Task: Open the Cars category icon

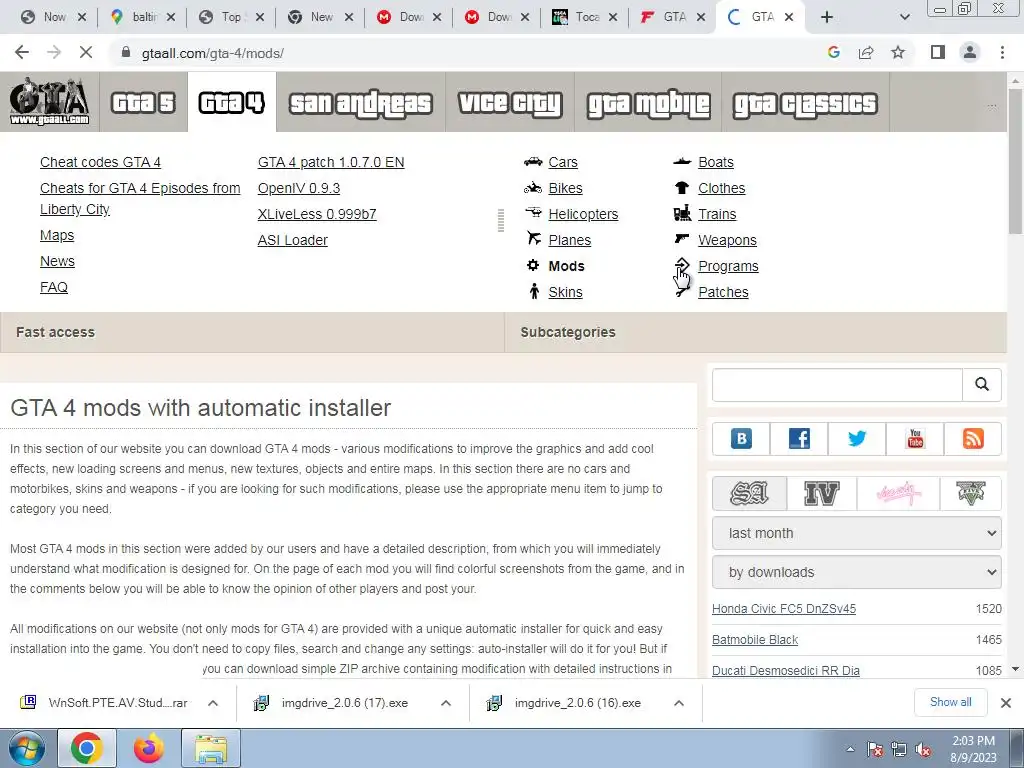Action: pyautogui.click(x=533, y=161)
